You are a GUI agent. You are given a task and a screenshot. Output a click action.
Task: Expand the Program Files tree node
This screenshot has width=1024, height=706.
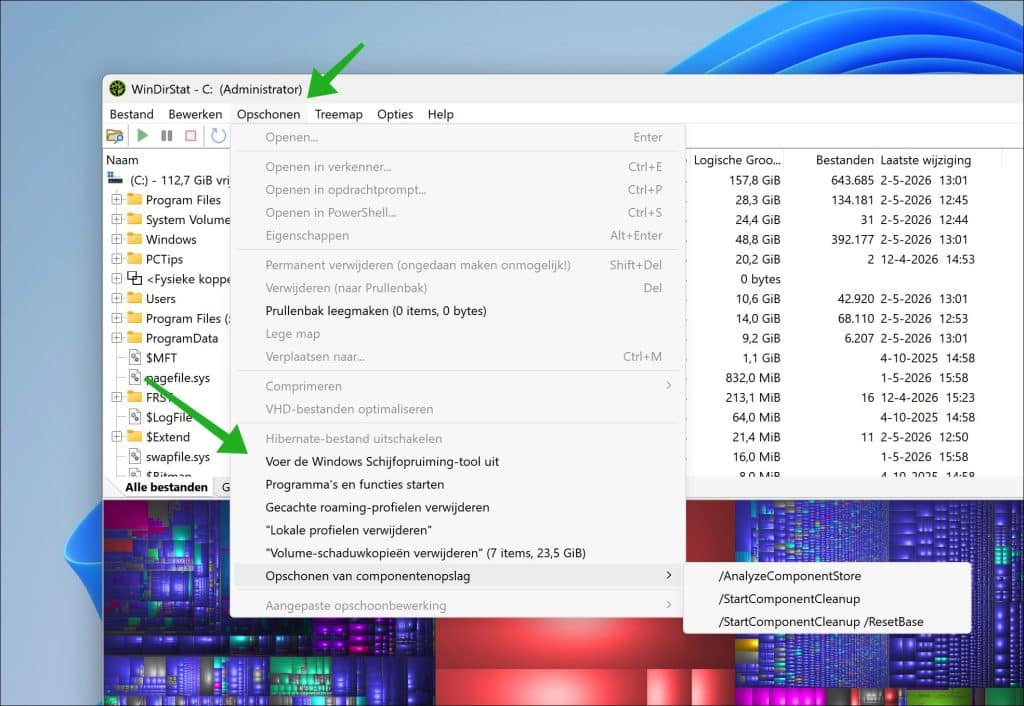pos(116,199)
